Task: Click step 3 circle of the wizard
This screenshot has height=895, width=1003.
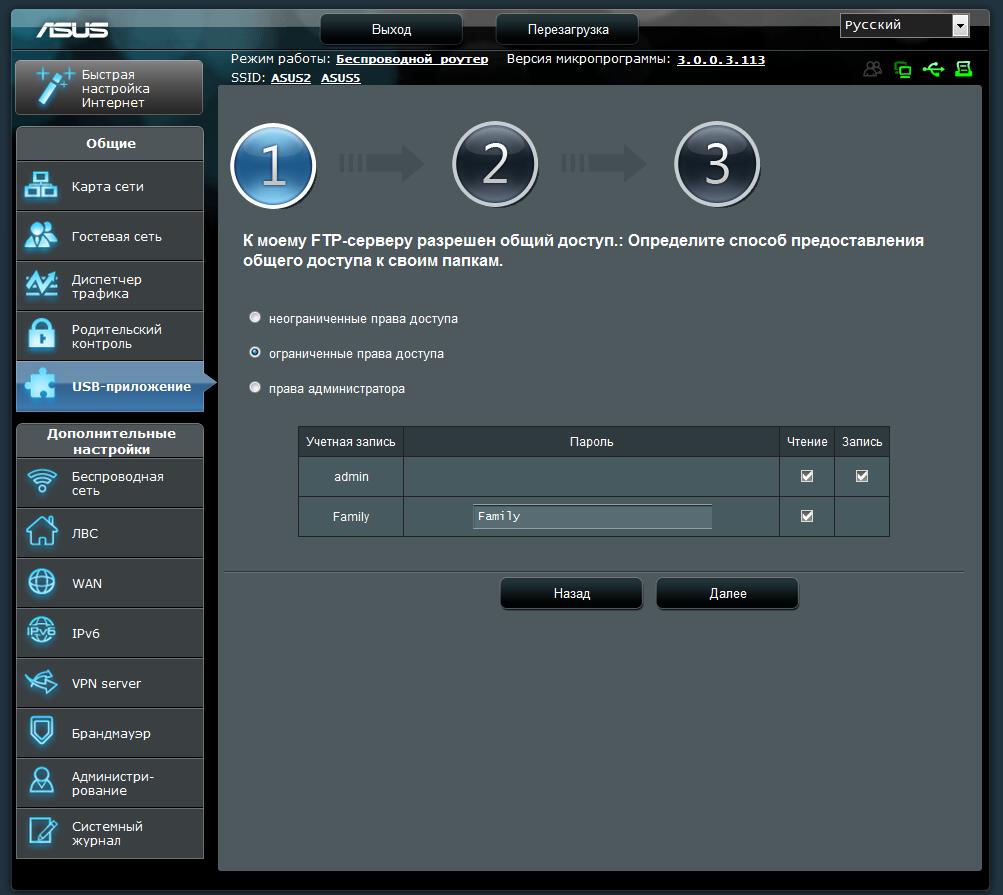Action: click(717, 164)
